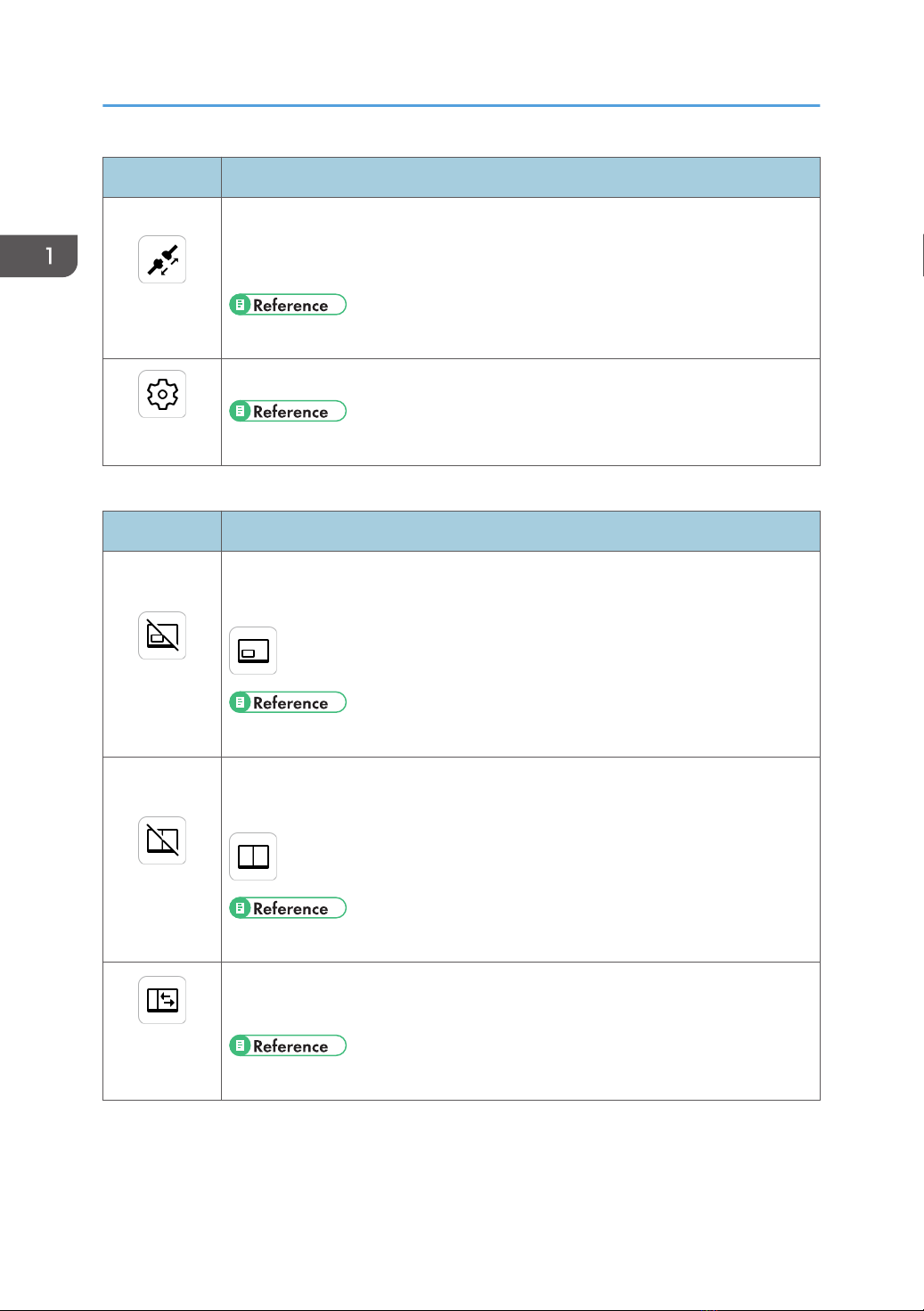Open the Reference badge below the picture-in-picture icon

[x=288, y=702]
